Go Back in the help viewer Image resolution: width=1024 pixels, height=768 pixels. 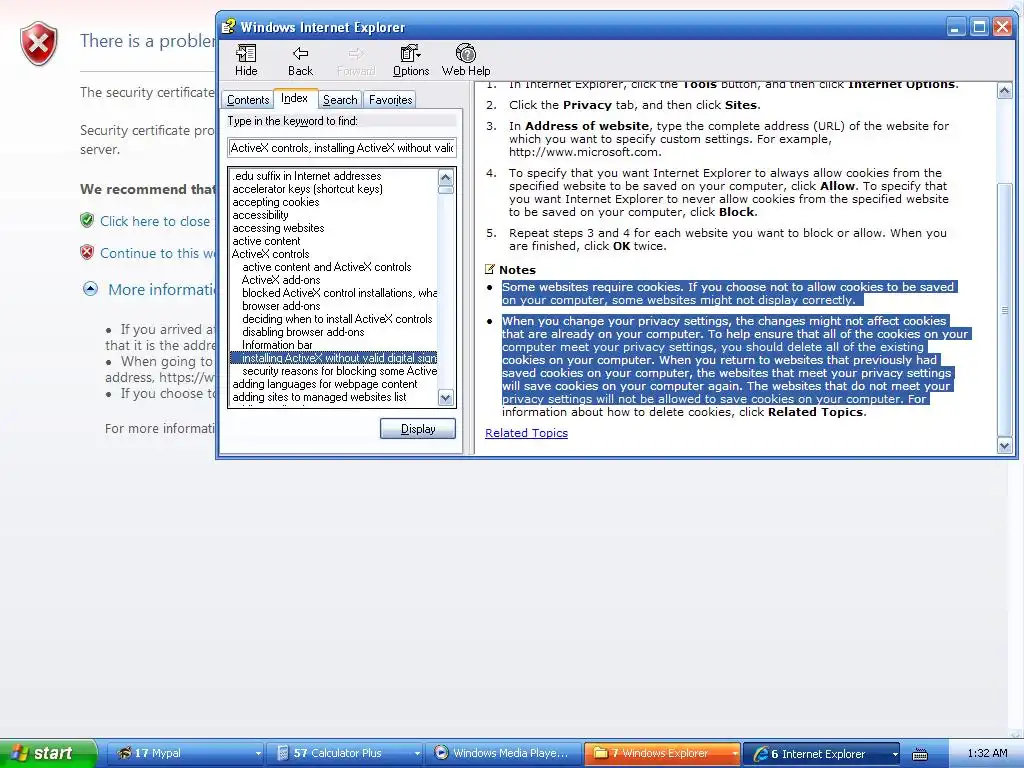[x=300, y=60]
